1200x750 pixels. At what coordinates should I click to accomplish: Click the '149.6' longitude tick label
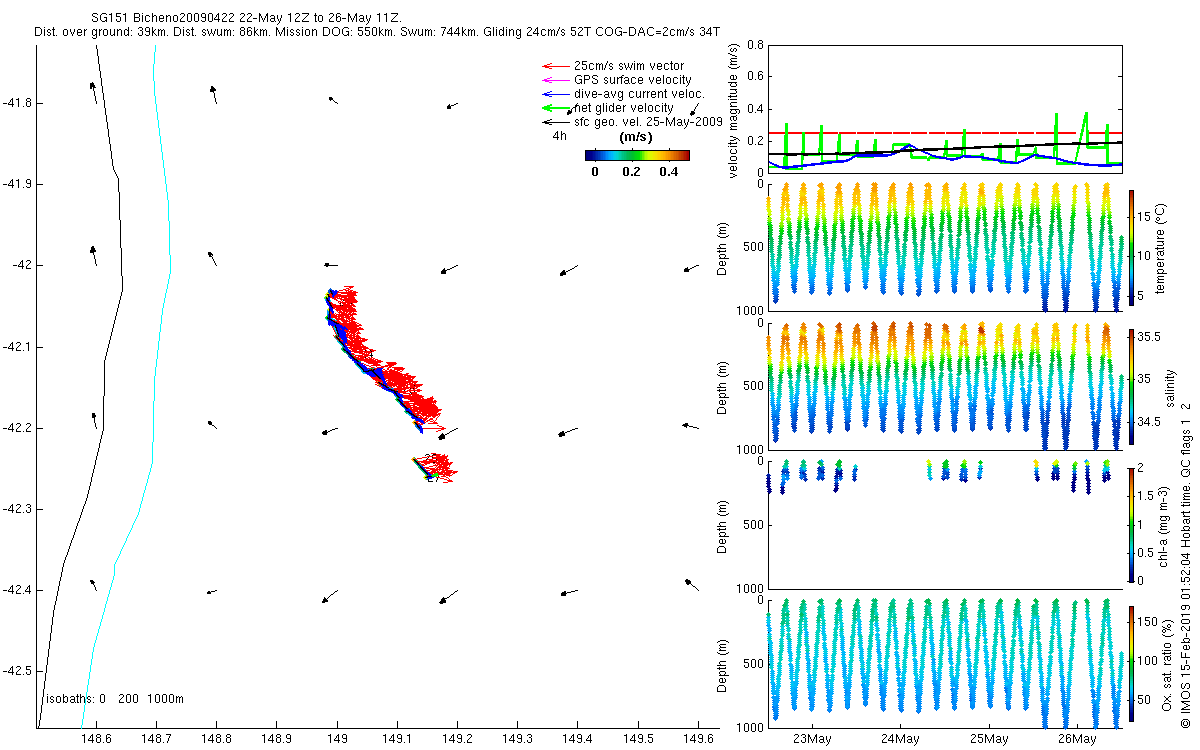(x=697, y=739)
